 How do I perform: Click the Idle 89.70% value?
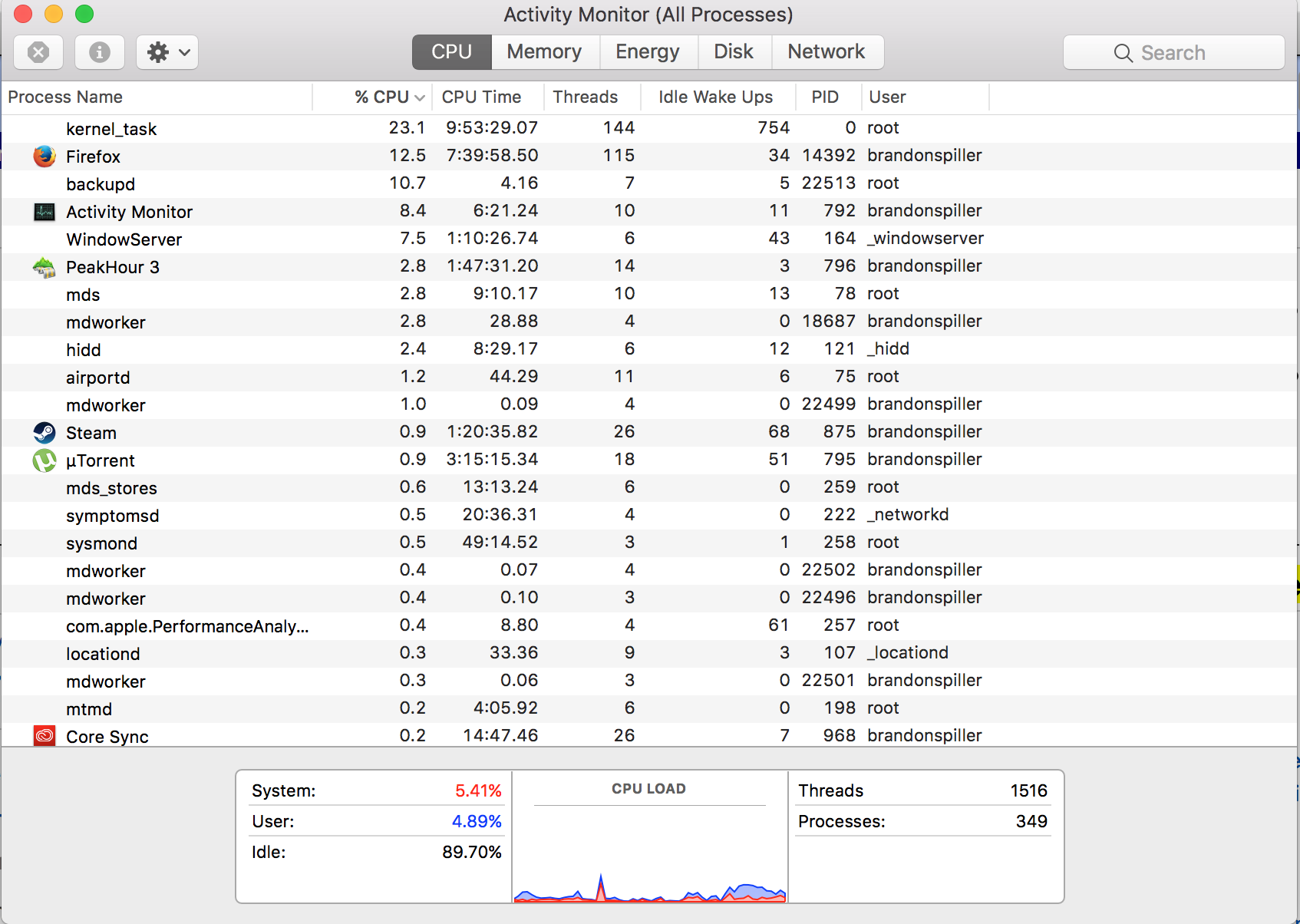472,852
